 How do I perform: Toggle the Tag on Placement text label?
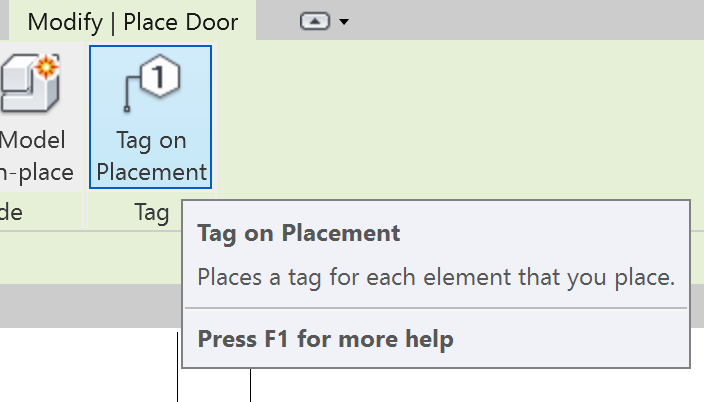coord(151,156)
